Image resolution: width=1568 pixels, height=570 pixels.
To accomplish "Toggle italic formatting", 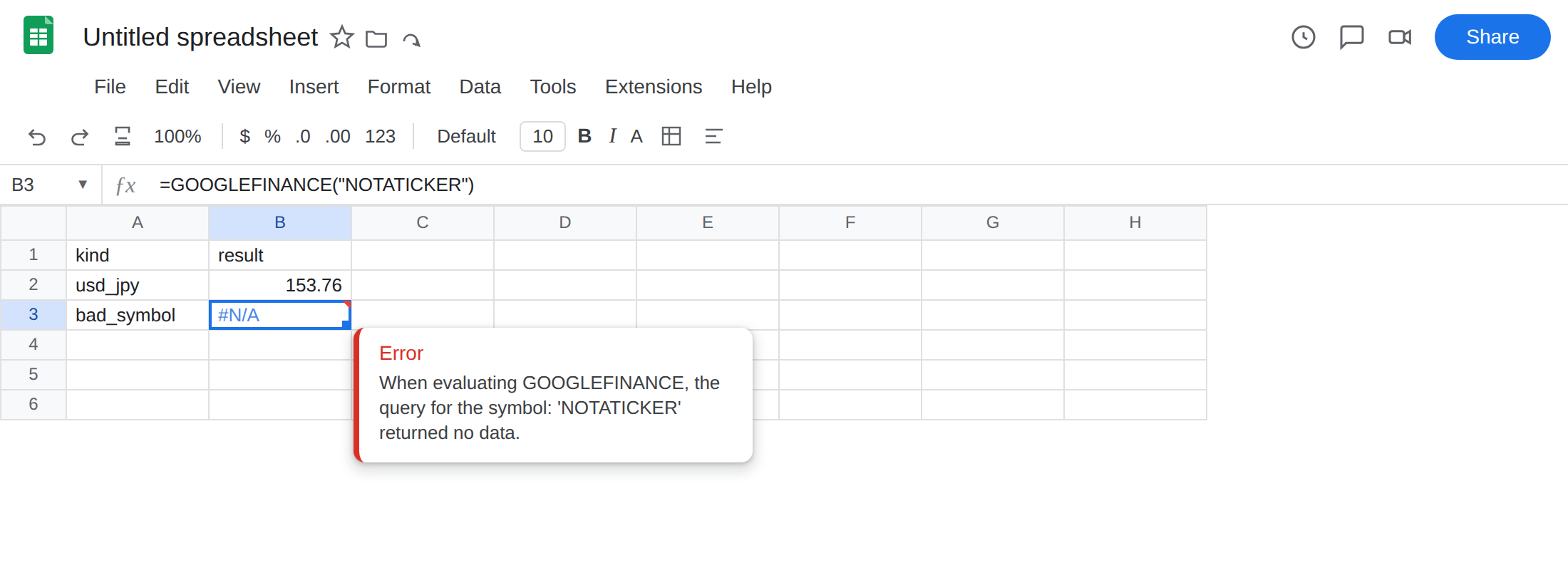I will [x=612, y=136].
